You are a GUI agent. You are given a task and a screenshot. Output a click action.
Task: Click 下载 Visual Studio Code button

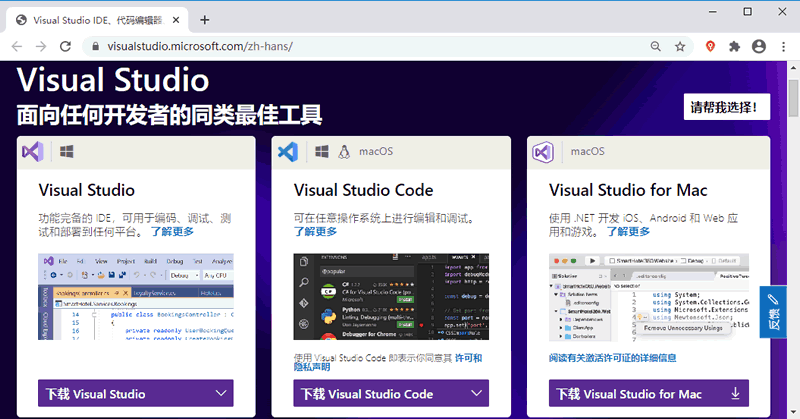(391, 393)
